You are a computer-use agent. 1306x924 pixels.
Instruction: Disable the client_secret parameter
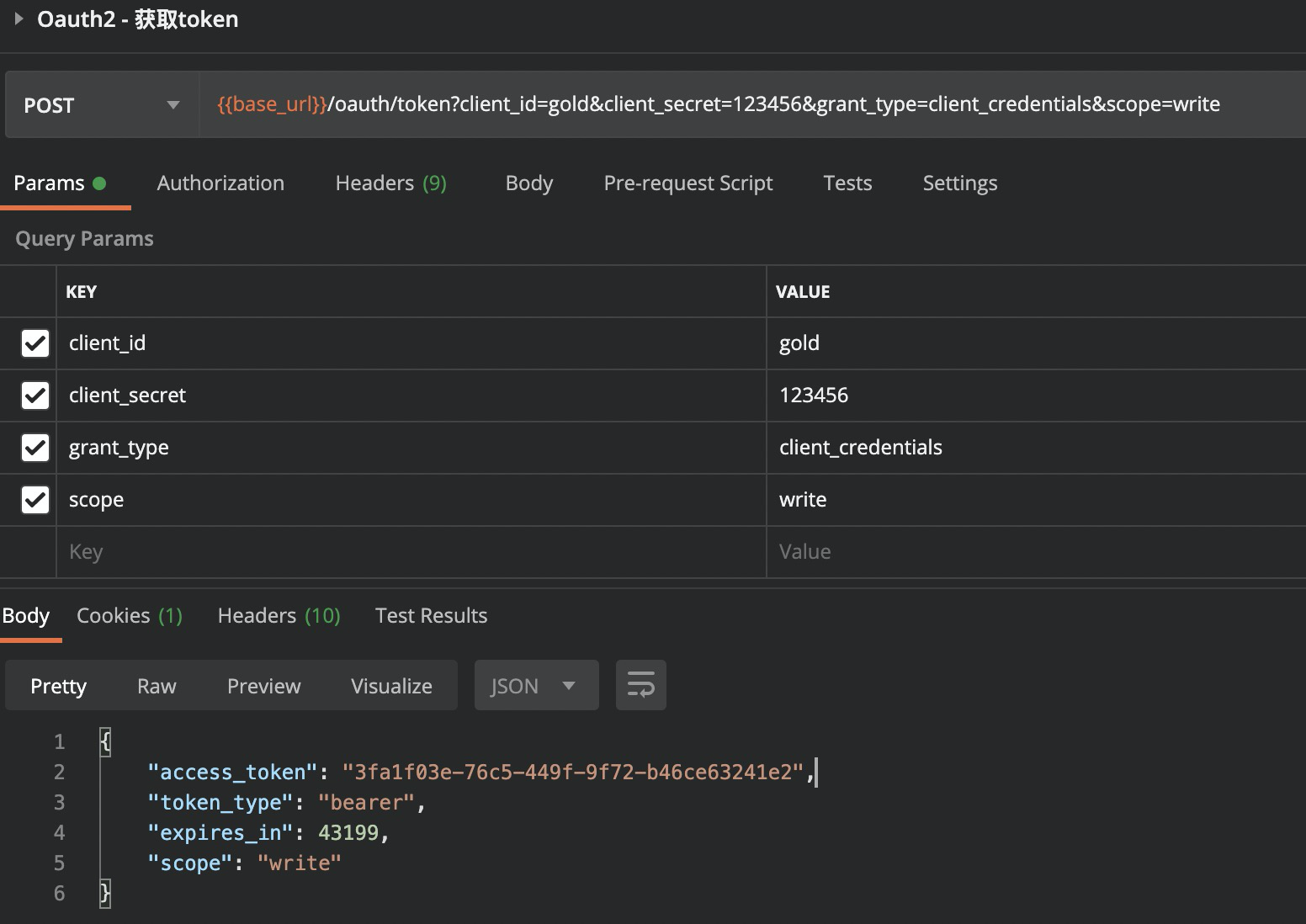click(35, 396)
